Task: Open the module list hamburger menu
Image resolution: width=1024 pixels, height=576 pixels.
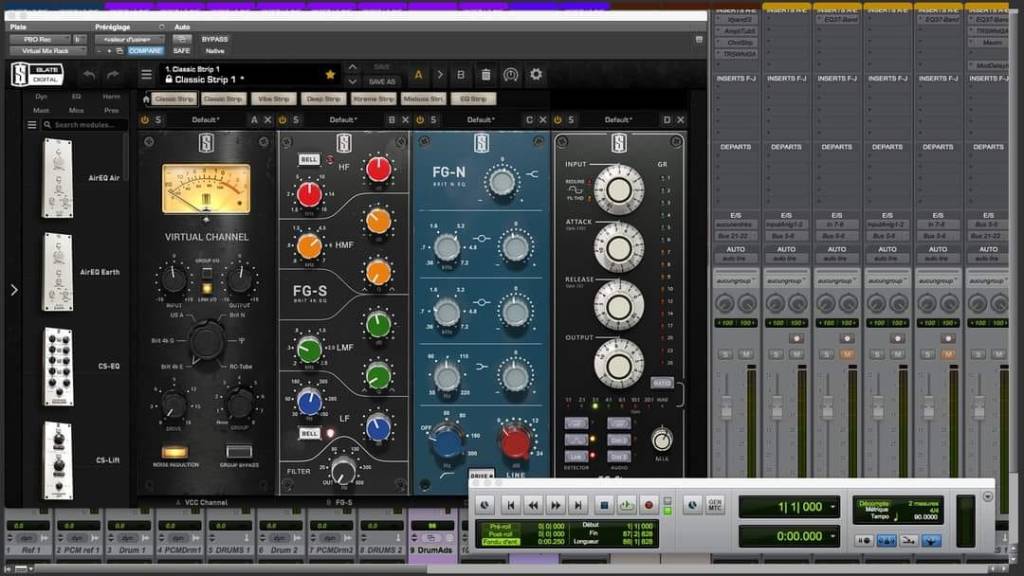Action: (x=32, y=125)
